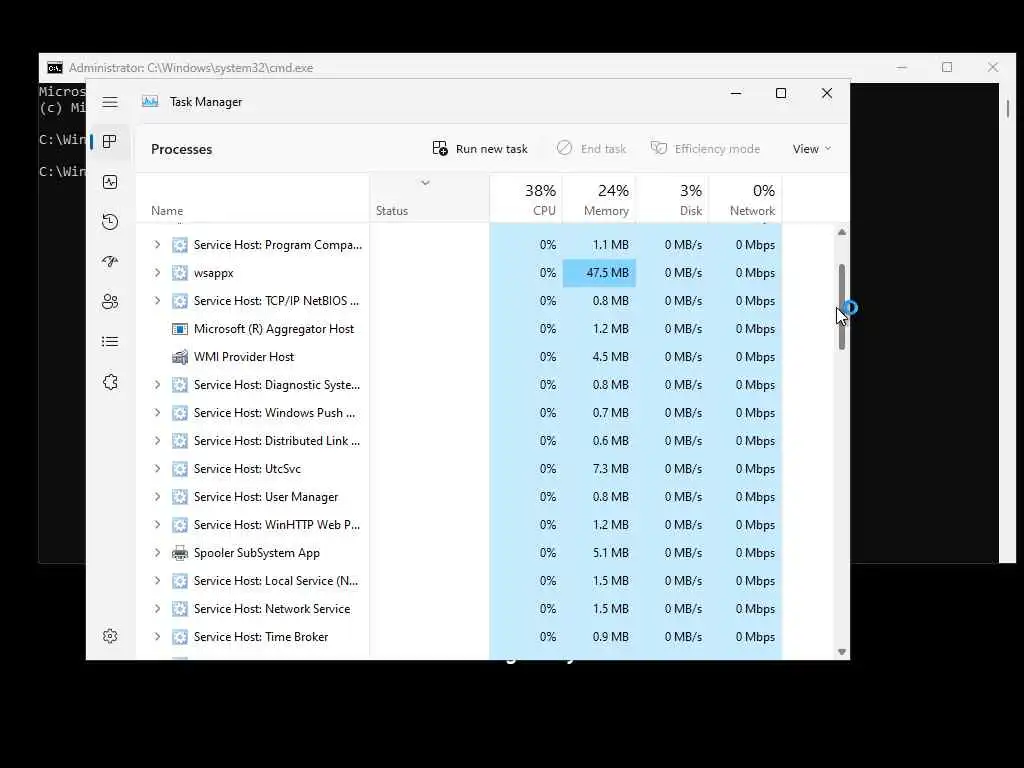Sort processes by Disk column header
1024x768 pixels.
coord(672,199)
